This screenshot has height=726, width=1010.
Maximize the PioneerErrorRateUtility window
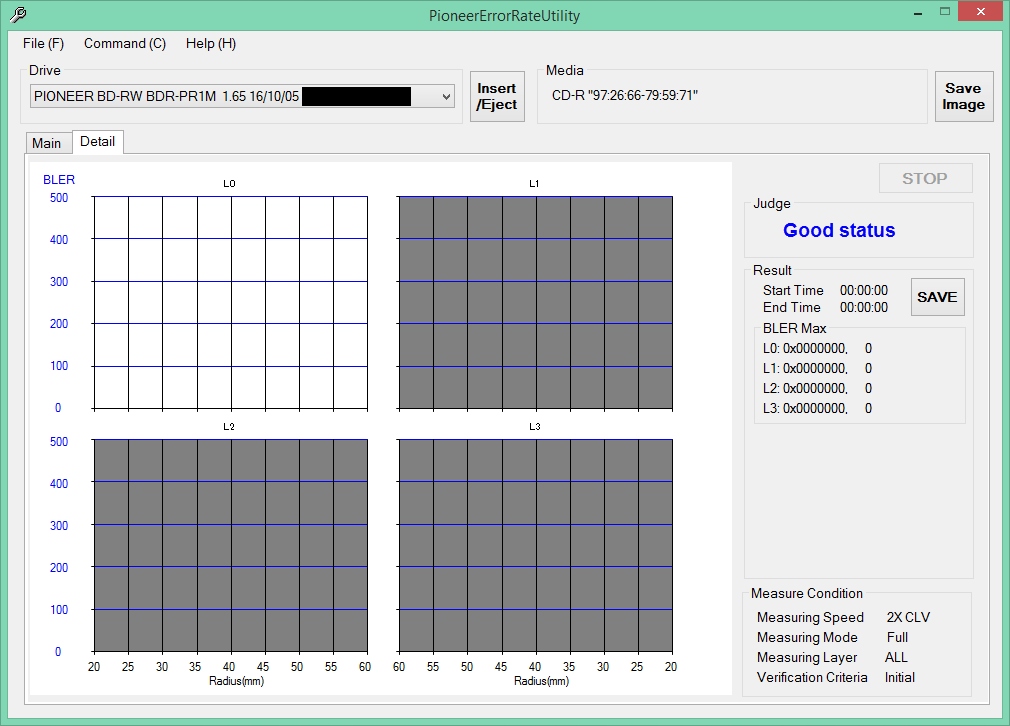(943, 12)
